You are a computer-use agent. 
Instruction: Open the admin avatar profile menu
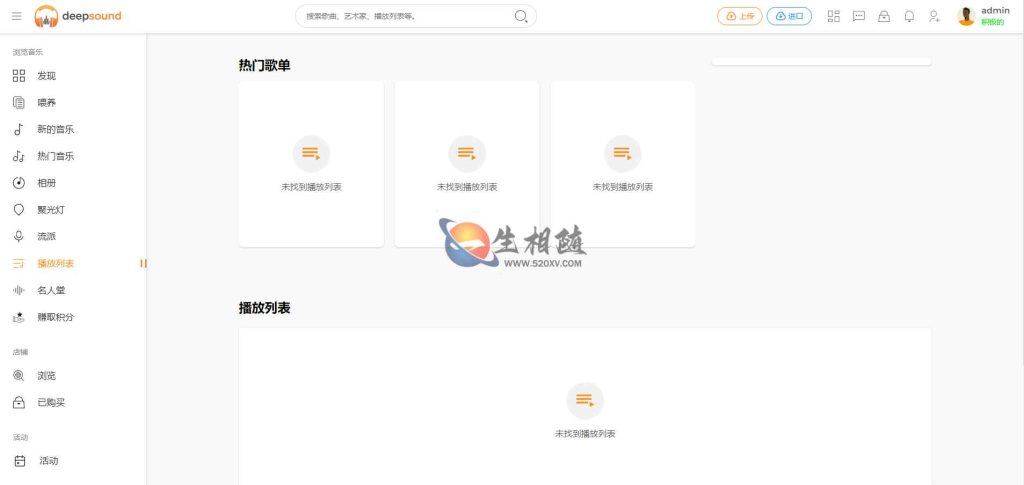point(967,16)
